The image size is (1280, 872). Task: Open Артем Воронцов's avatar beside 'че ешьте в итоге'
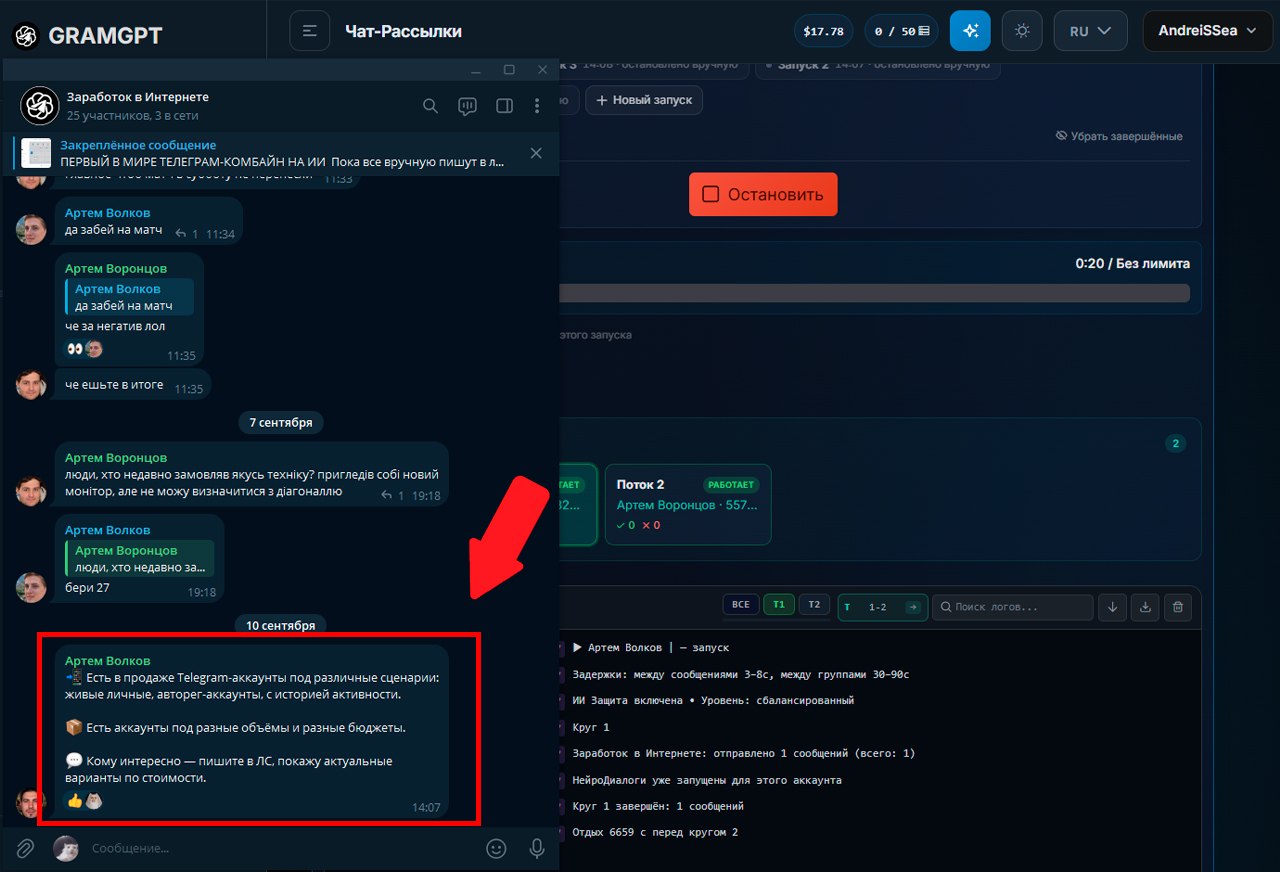[x=31, y=385]
